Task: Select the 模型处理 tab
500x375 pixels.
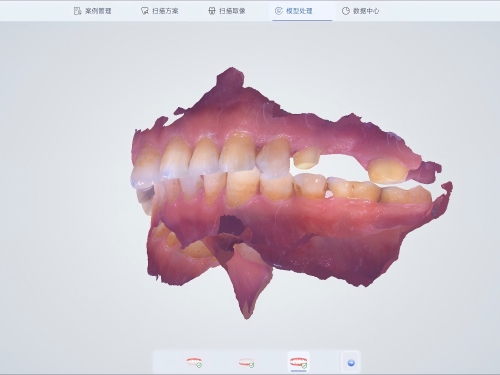Action: [x=294, y=11]
